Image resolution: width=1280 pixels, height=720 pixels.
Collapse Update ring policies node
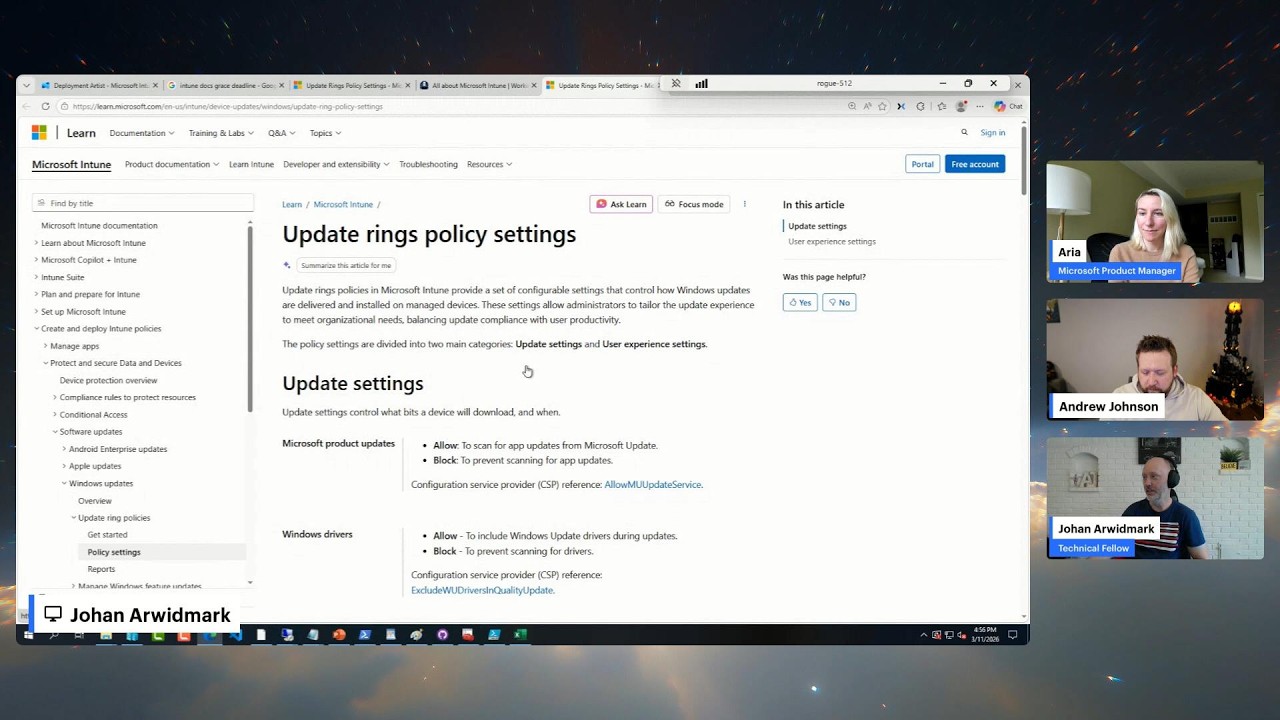(73, 518)
